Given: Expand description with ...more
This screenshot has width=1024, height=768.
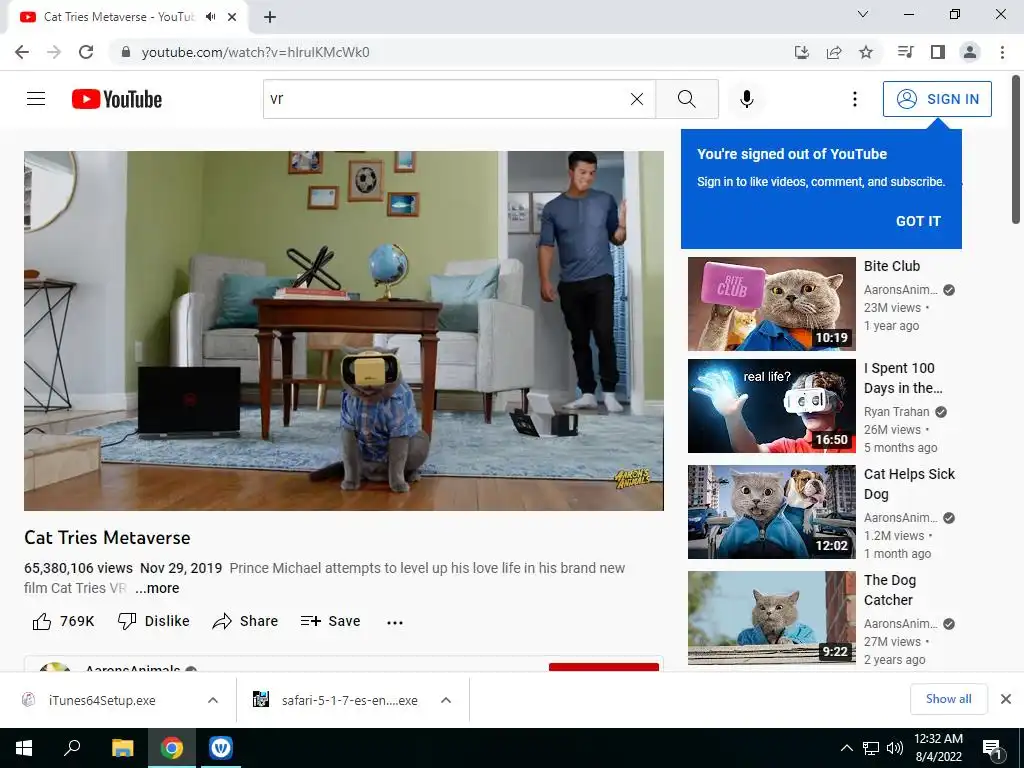Looking at the screenshot, I should 157,588.
